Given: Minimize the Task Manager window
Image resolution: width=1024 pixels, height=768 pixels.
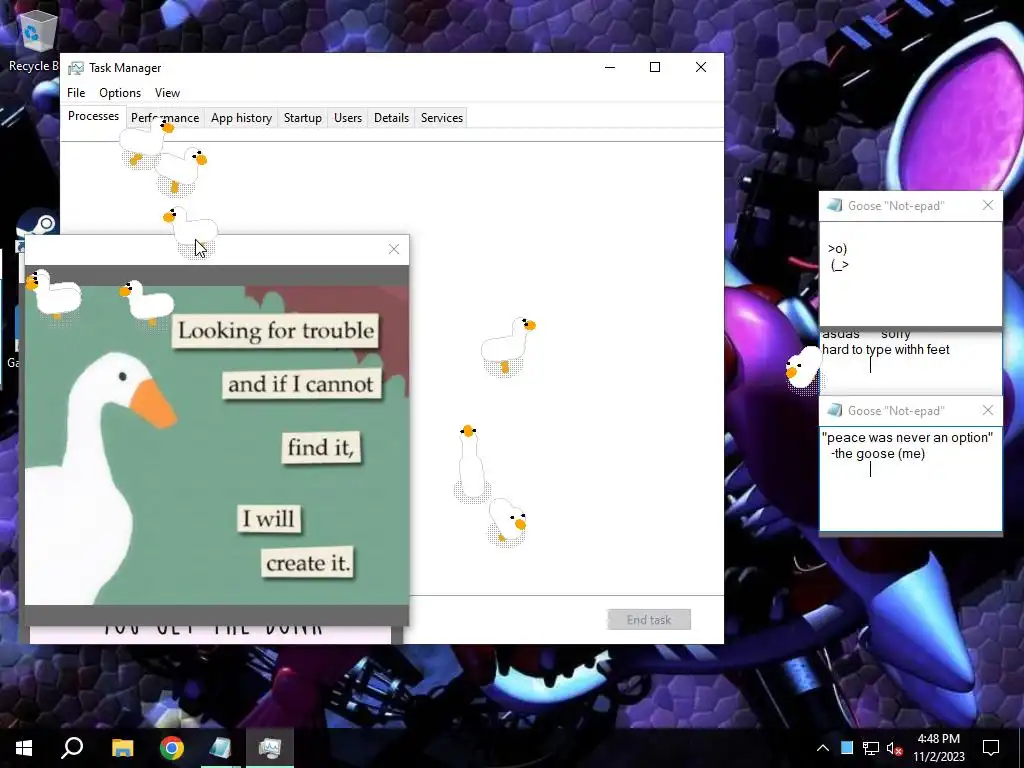Looking at the screenshot, I should click(x=610, y=67).
